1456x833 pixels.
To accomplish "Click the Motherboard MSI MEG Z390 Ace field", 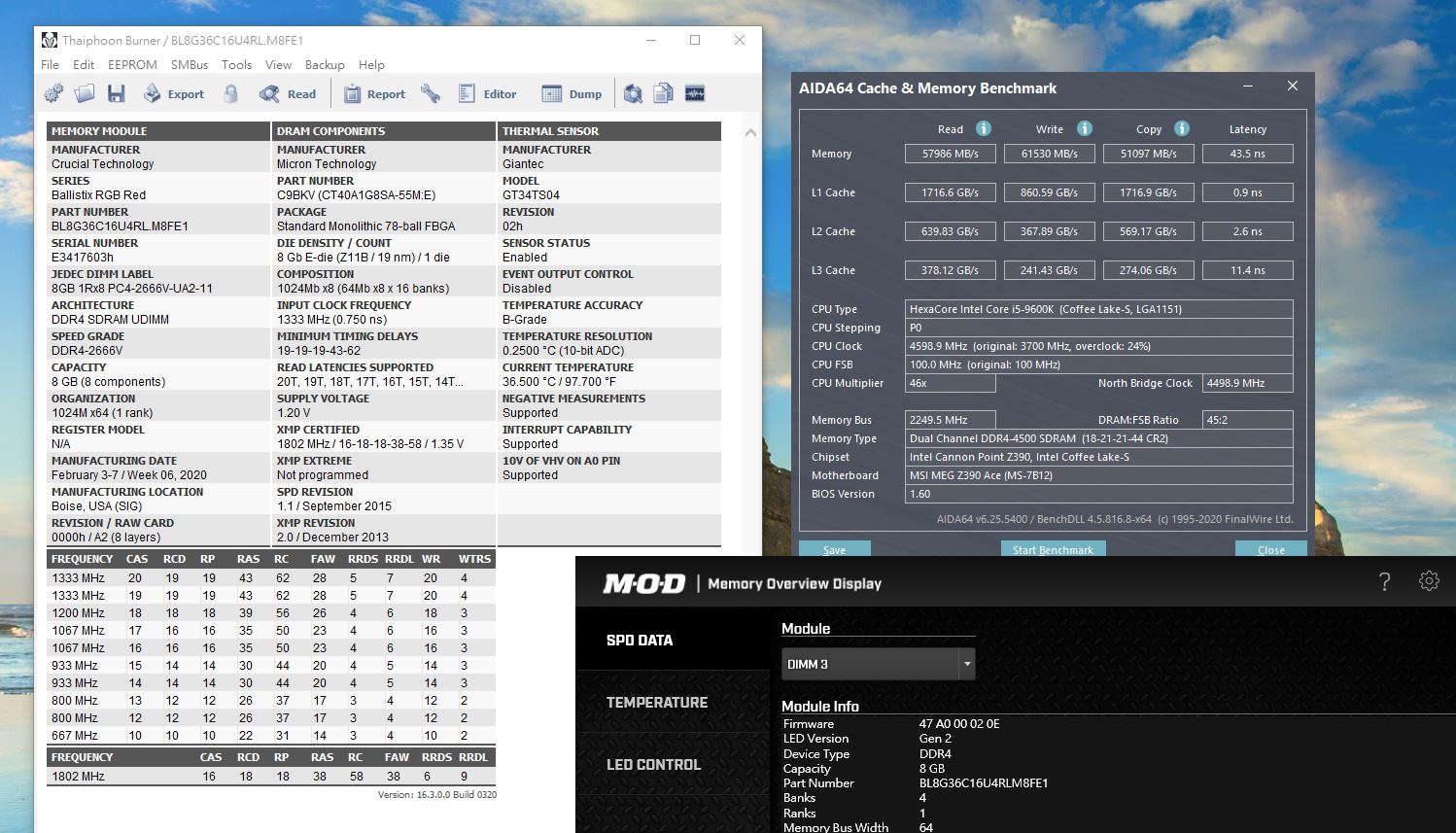I will [1099, 475].
